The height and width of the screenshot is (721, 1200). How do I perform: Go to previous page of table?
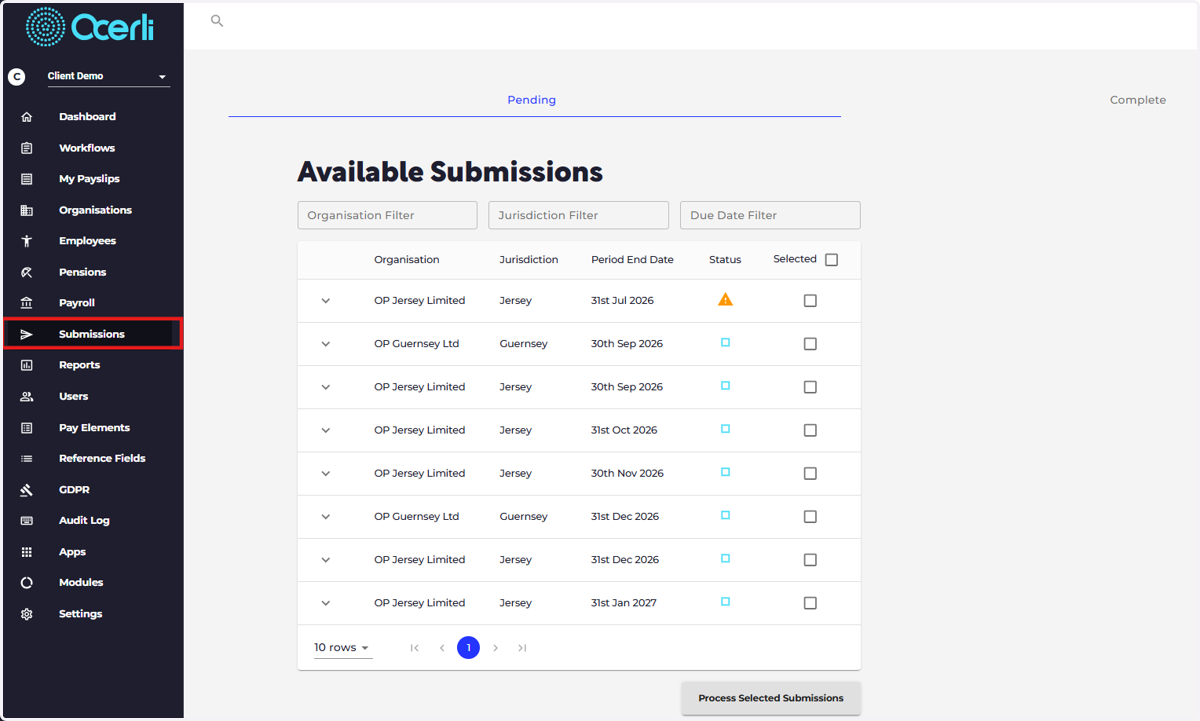(x=442, y=648)
